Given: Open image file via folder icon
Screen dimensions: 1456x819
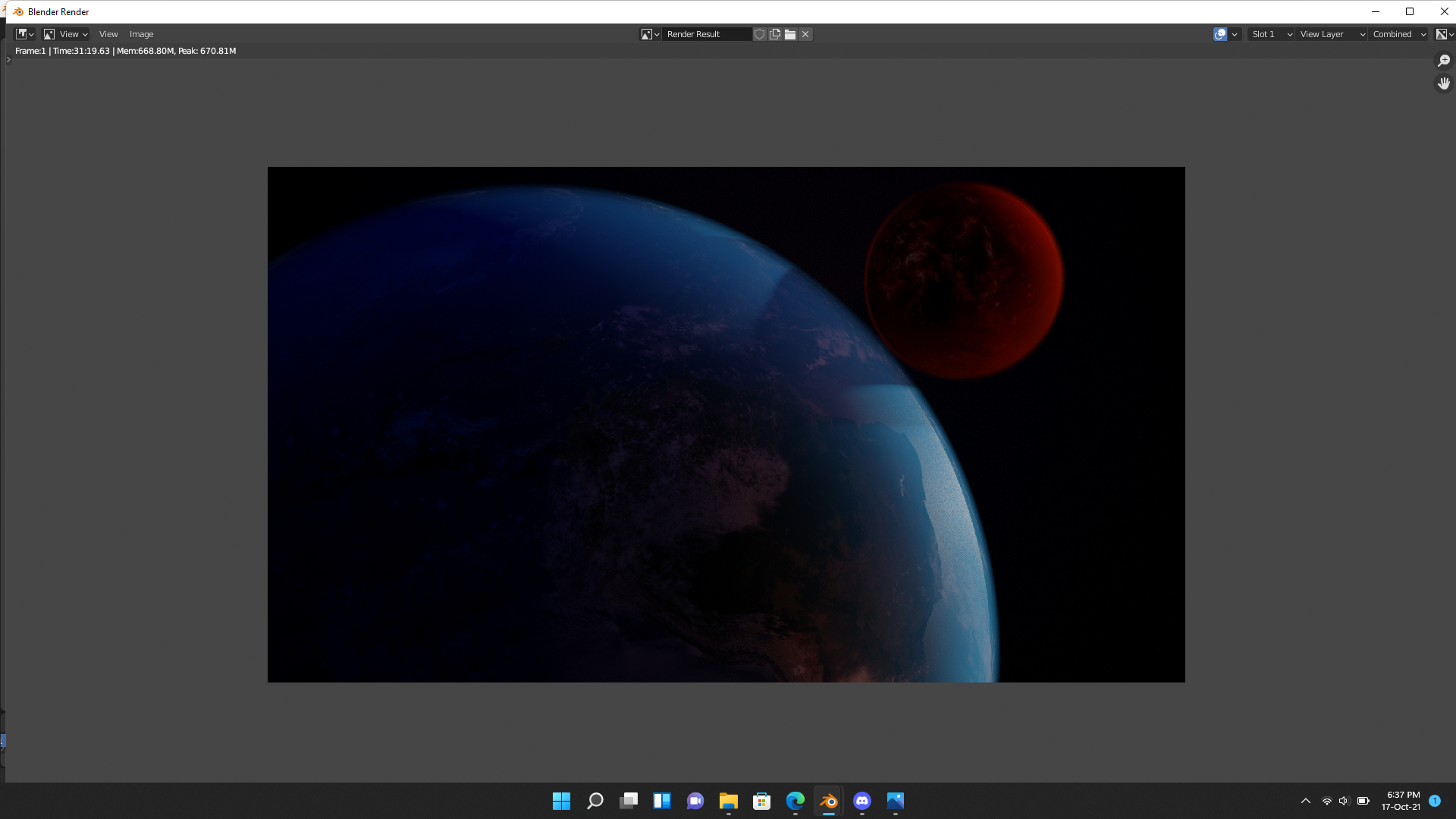Looking at the screenshot, I should click(x=790, y=34).
